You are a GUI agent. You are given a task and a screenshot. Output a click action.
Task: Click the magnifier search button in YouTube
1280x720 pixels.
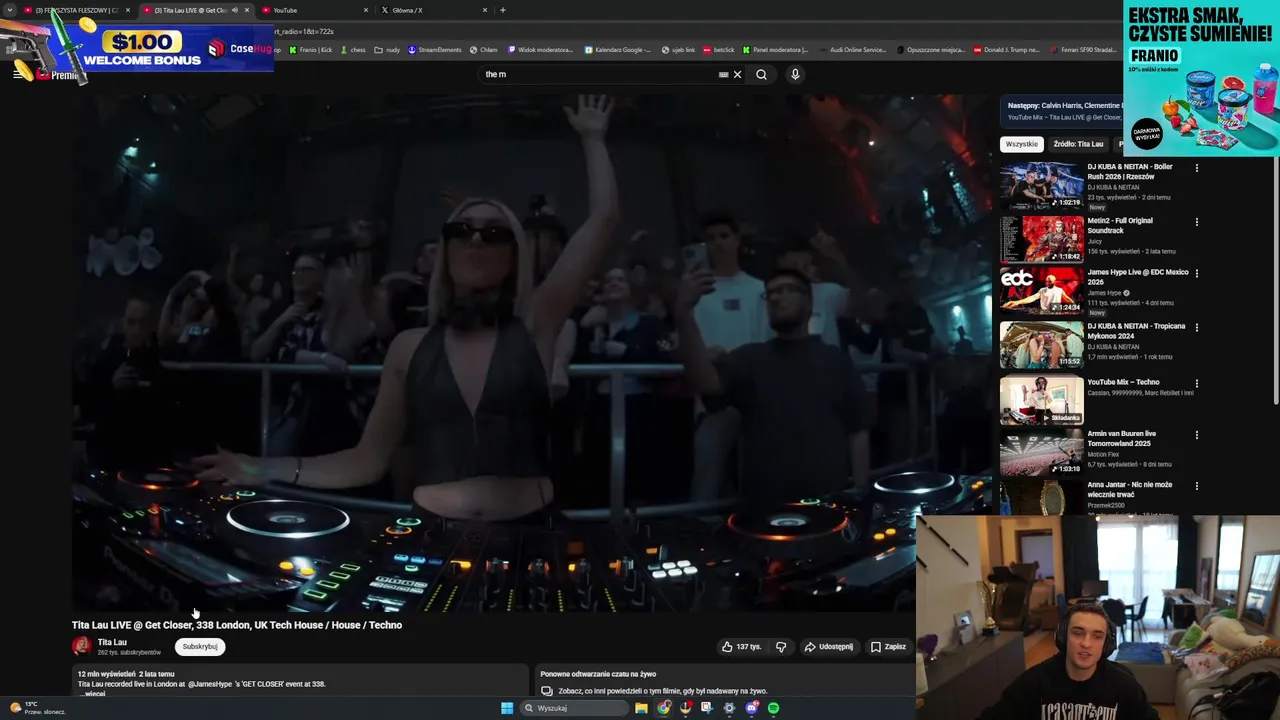tap(761, 74)
